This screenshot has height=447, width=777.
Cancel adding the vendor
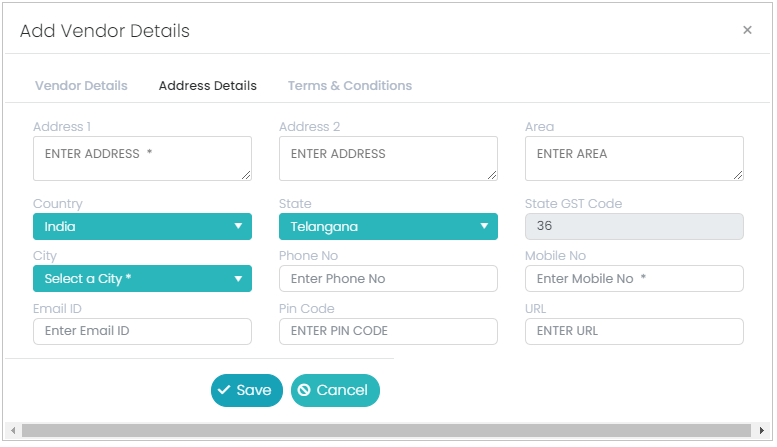coord(335,391)
